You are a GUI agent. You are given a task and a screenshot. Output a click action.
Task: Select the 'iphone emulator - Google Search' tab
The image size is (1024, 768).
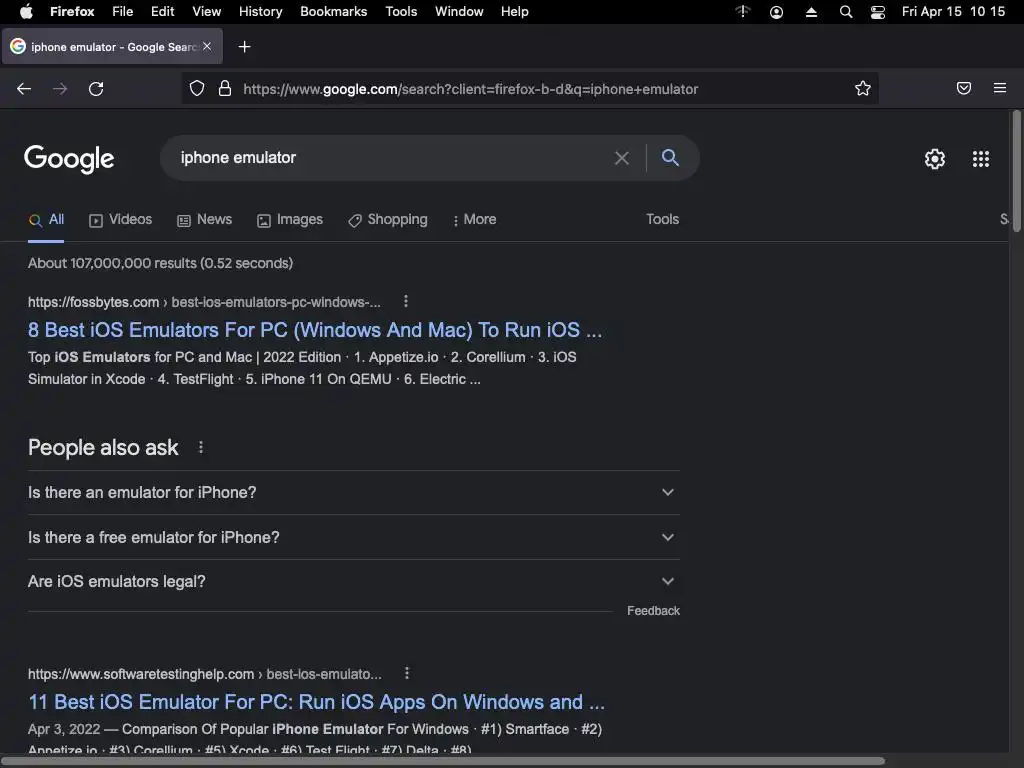[112, 46]
